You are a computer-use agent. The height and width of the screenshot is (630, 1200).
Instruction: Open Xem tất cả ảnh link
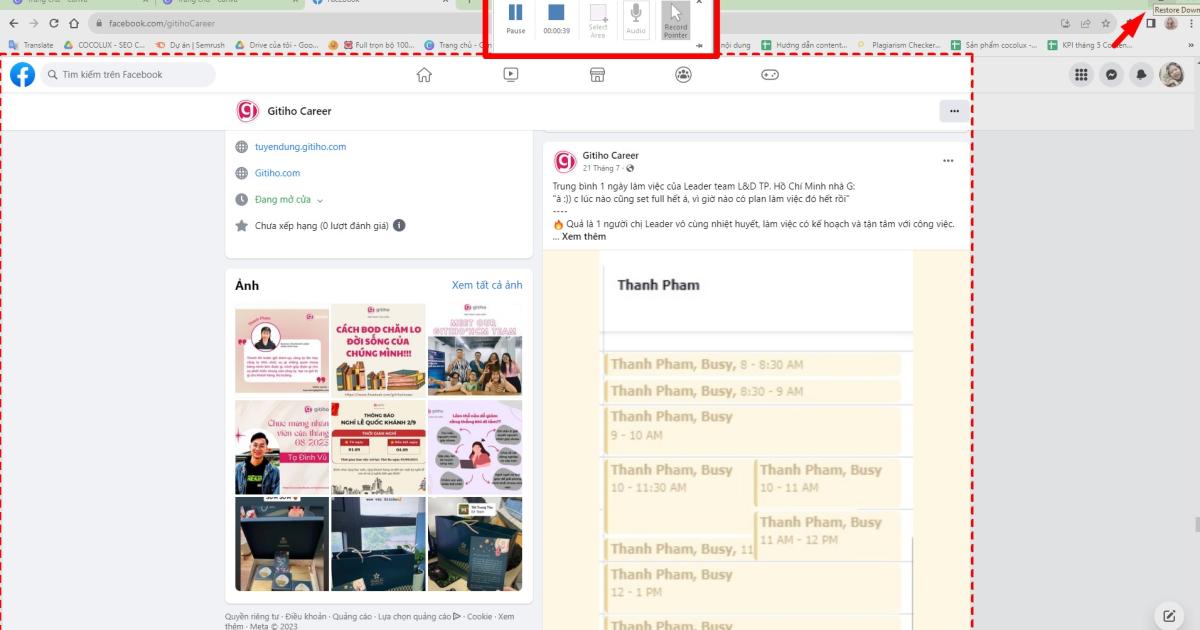pos(487,285)
